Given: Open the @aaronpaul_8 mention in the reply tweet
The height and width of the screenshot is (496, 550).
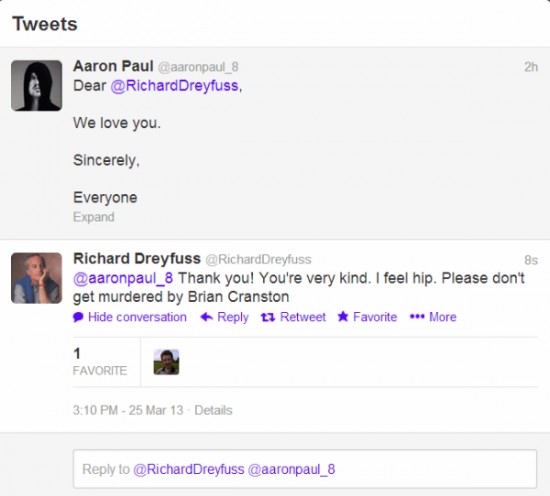Looking at the screenshot, I should point(123,278).
